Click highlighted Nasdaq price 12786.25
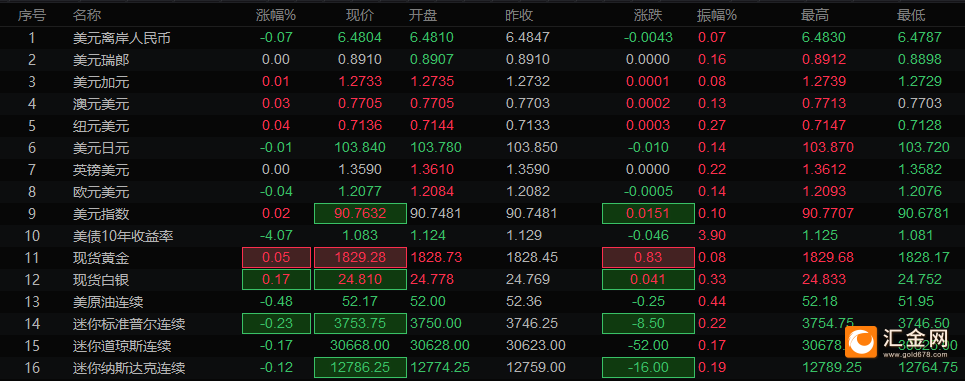Image resolution: width=965 pixels, height=381 pixels. (360, 368)
